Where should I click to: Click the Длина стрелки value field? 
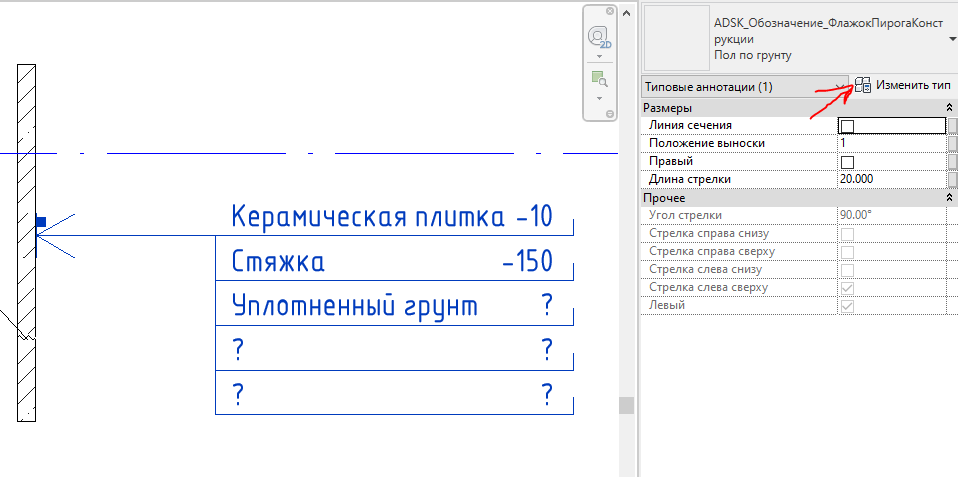pyautogui.click(x=890, y=179)
